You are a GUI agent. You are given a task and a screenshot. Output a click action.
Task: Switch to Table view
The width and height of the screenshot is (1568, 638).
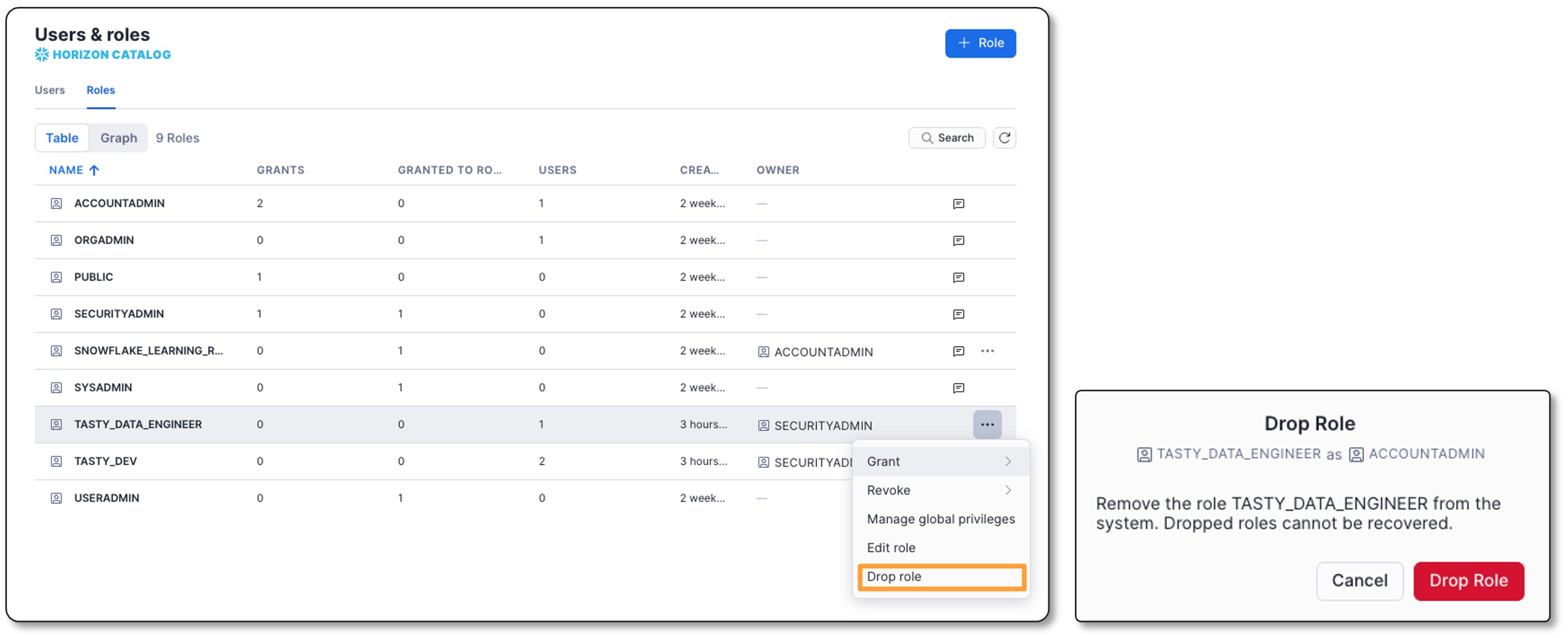(x=62, y=138)
